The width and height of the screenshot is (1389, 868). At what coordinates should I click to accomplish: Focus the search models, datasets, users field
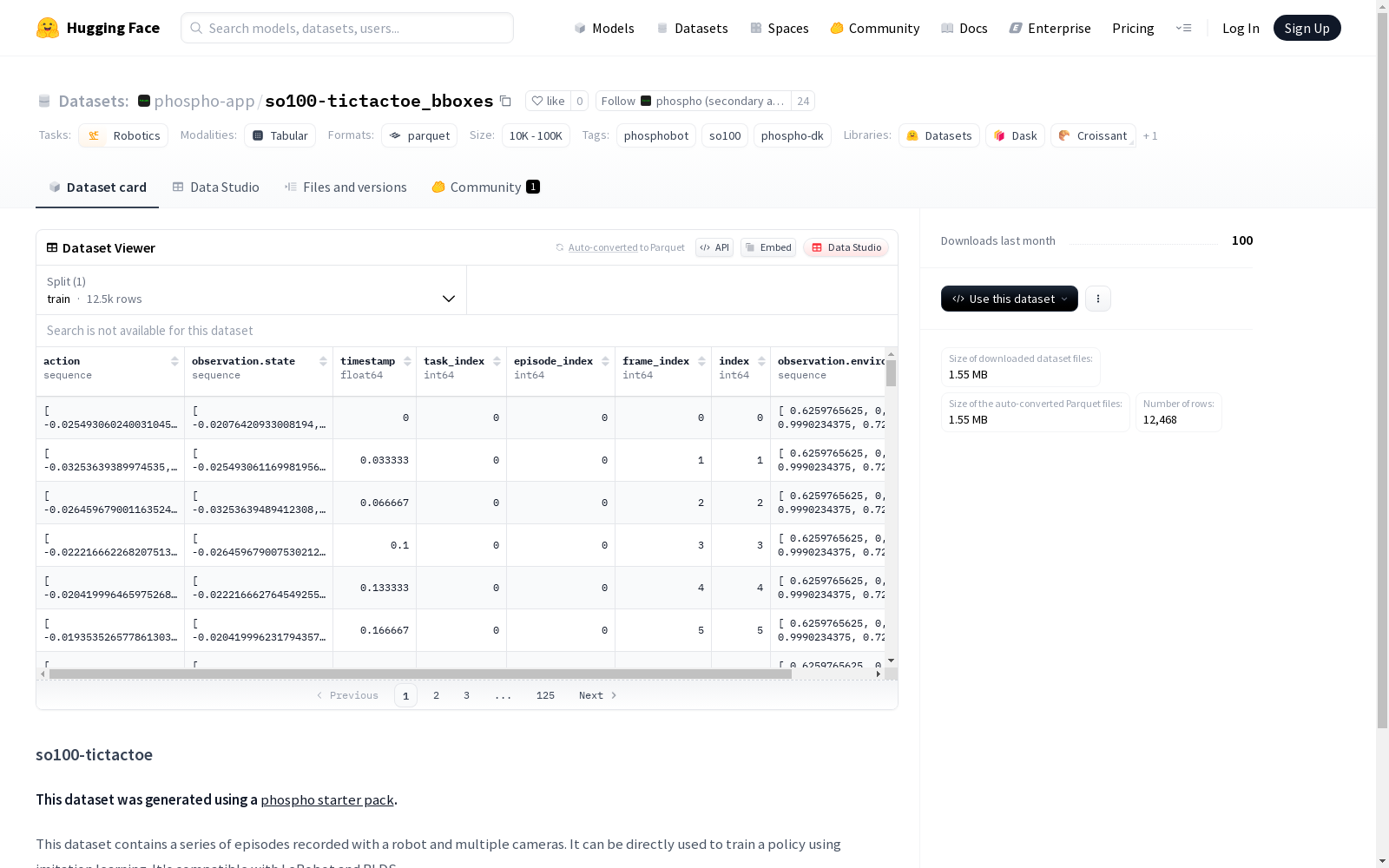(x=347, y=28)
